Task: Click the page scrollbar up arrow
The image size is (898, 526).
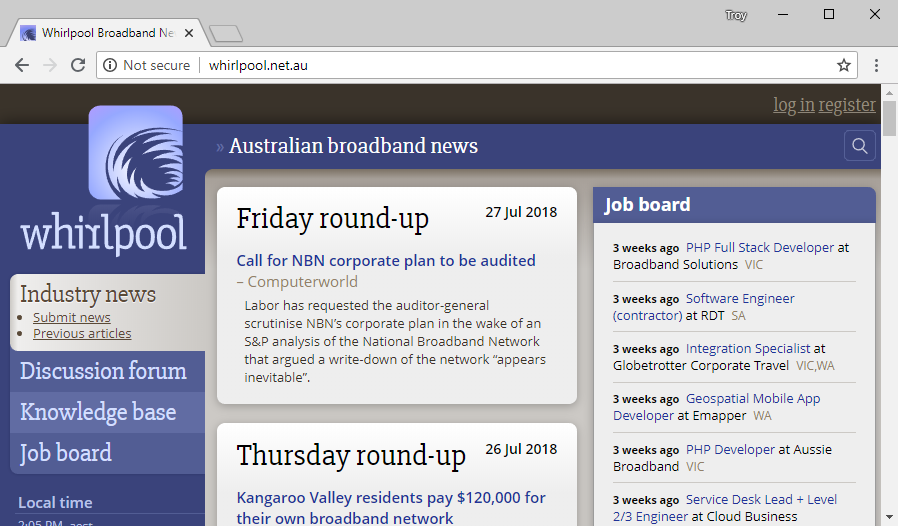Action: coord(889,92)
